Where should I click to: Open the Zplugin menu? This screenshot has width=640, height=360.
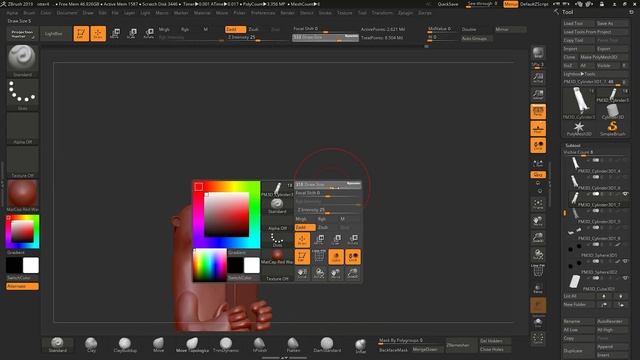click(405, 13)
